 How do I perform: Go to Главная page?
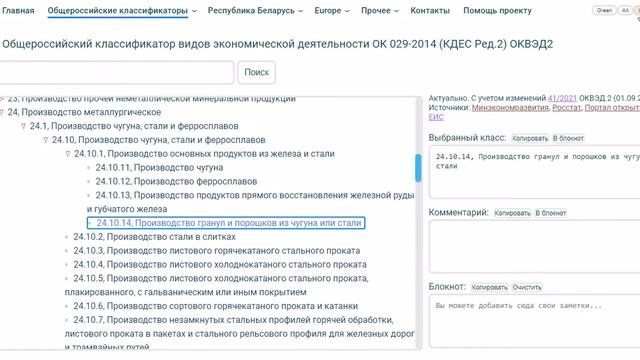click(x=18, y=11)
